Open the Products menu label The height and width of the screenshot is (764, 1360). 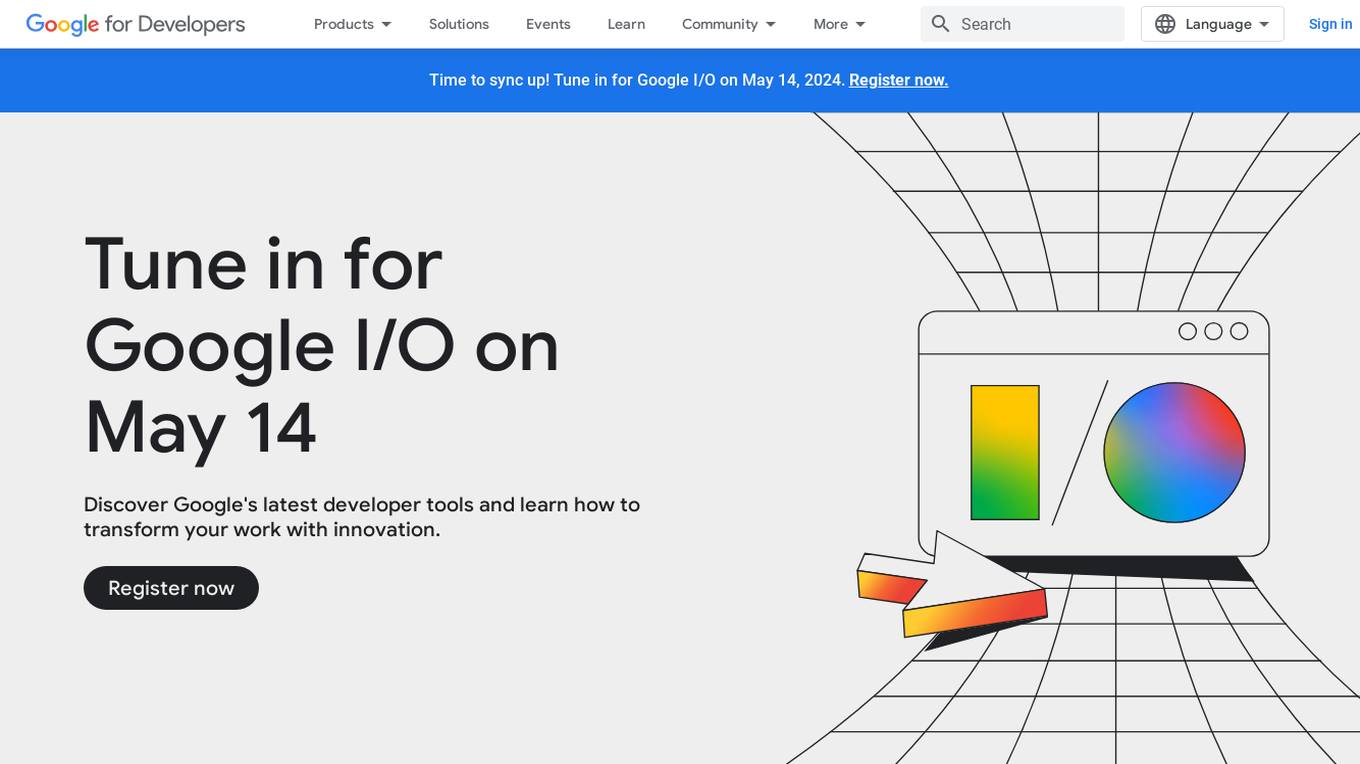tap(344, 24)
